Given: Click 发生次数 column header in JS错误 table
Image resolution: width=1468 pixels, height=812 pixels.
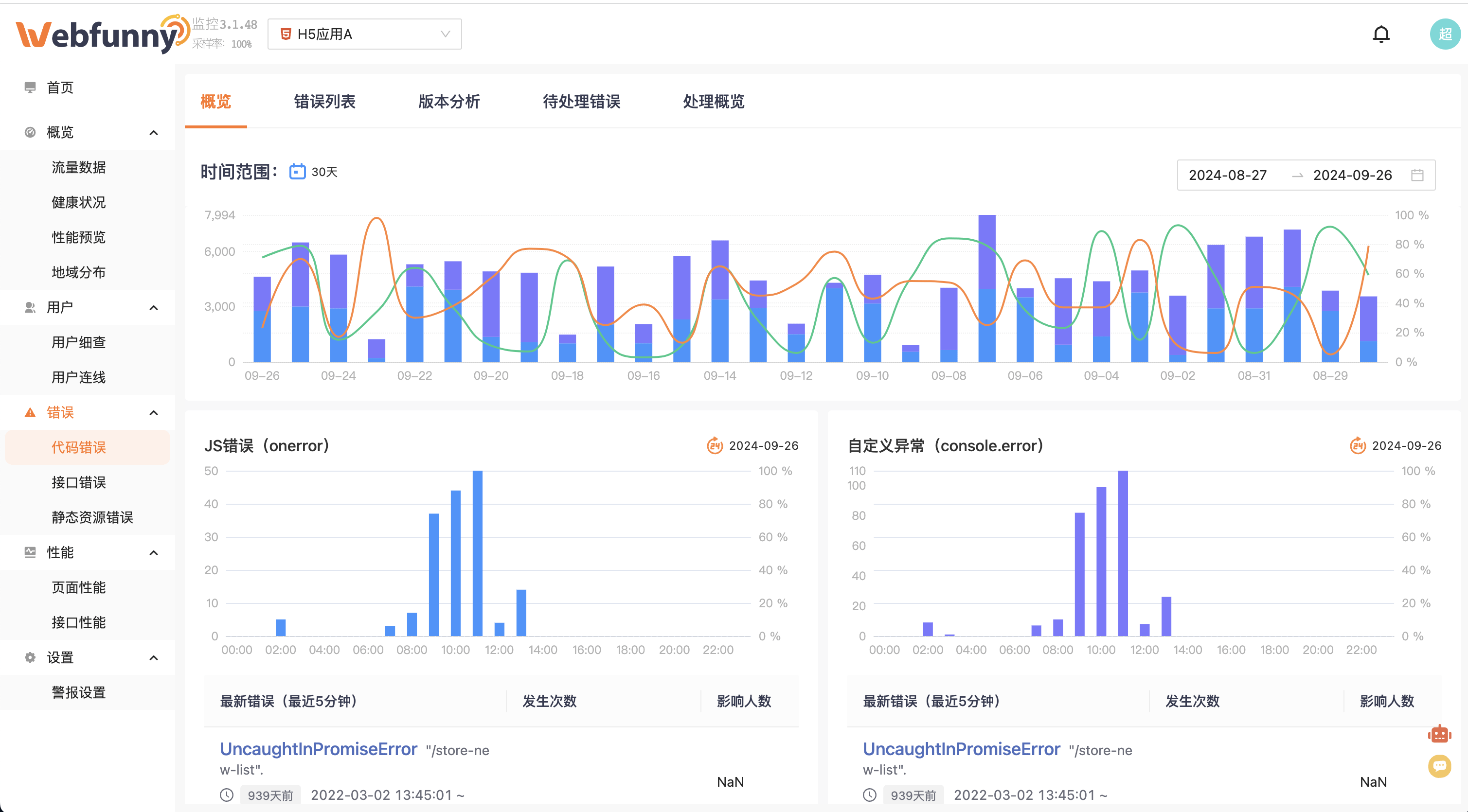Looking at the screenshot, I should coord(549,701).
